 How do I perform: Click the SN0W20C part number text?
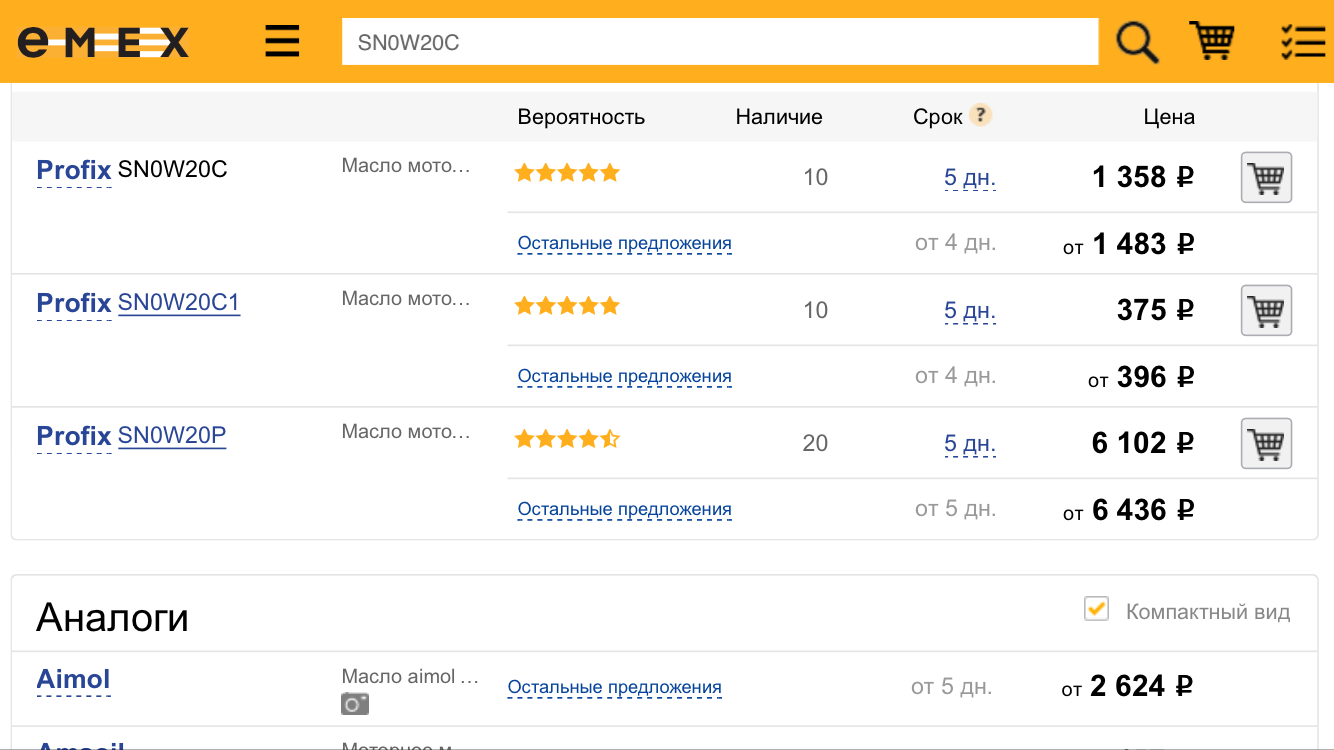tap(173, 170)
